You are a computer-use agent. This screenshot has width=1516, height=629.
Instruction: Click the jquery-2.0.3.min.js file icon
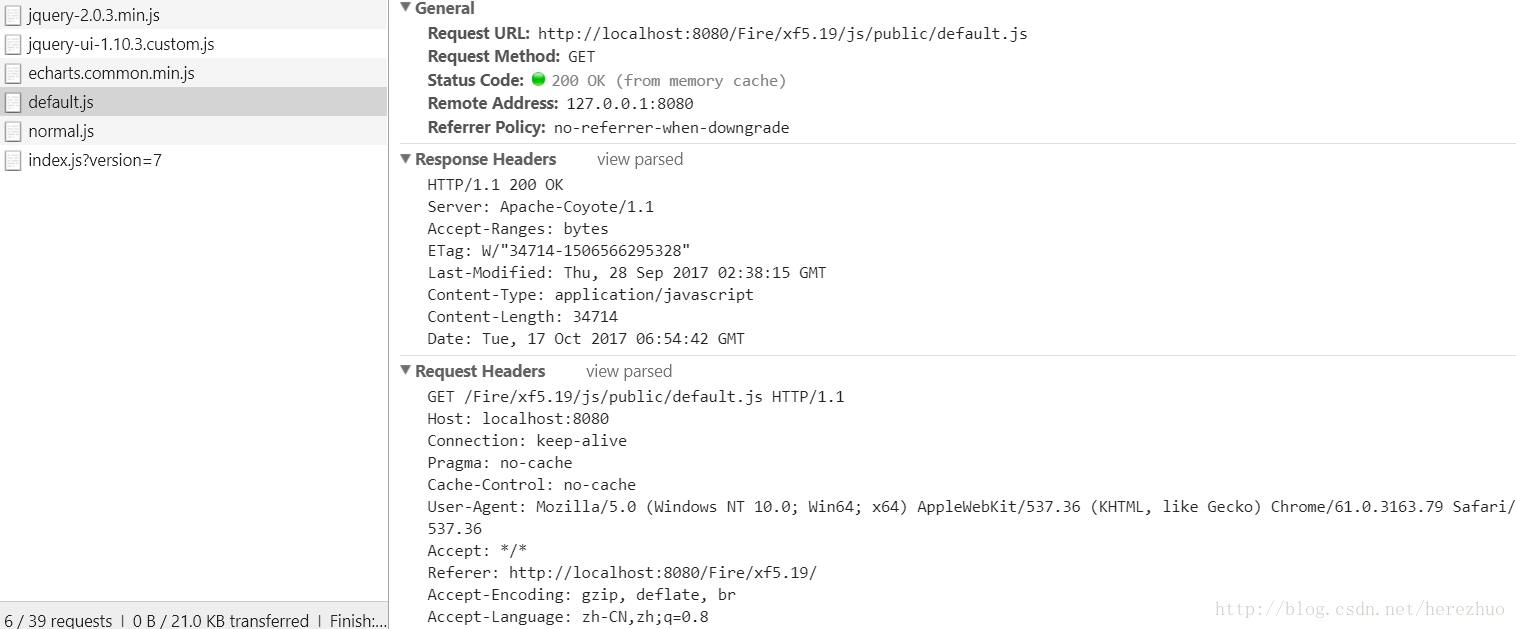13,15
